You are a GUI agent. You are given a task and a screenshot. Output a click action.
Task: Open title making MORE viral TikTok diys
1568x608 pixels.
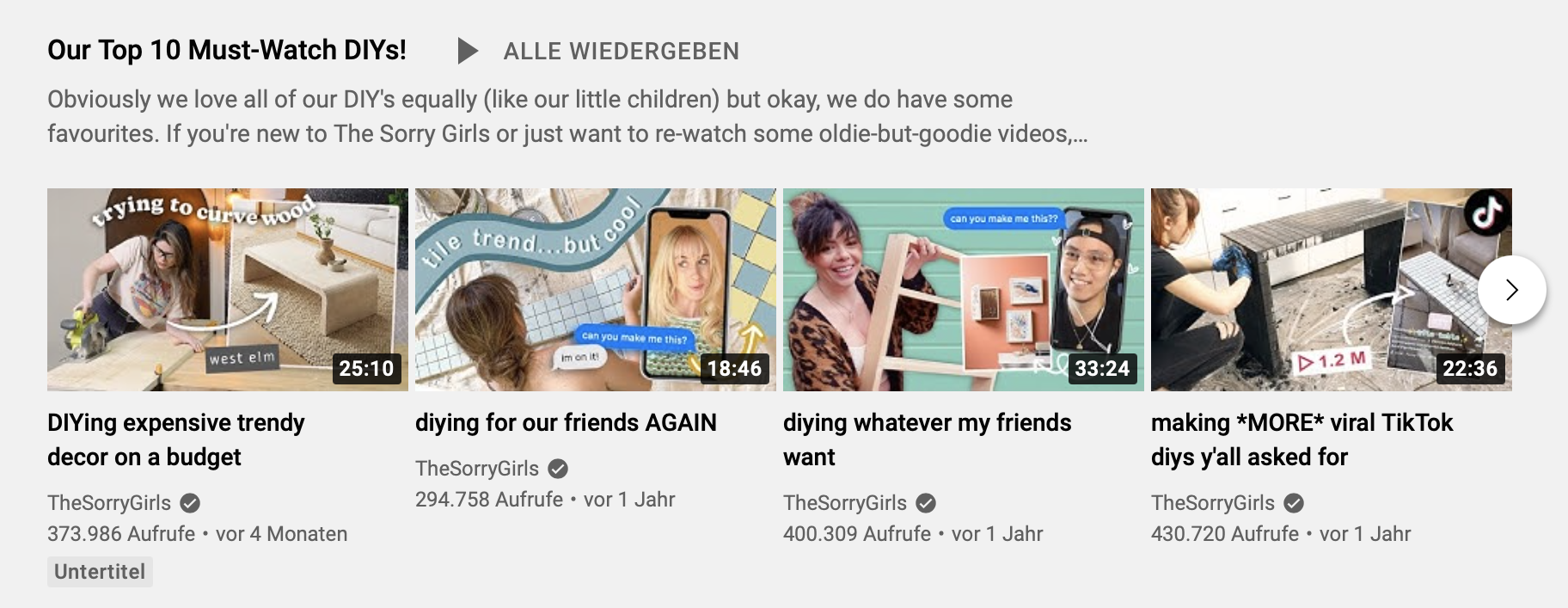click(x=1302, y=439)
